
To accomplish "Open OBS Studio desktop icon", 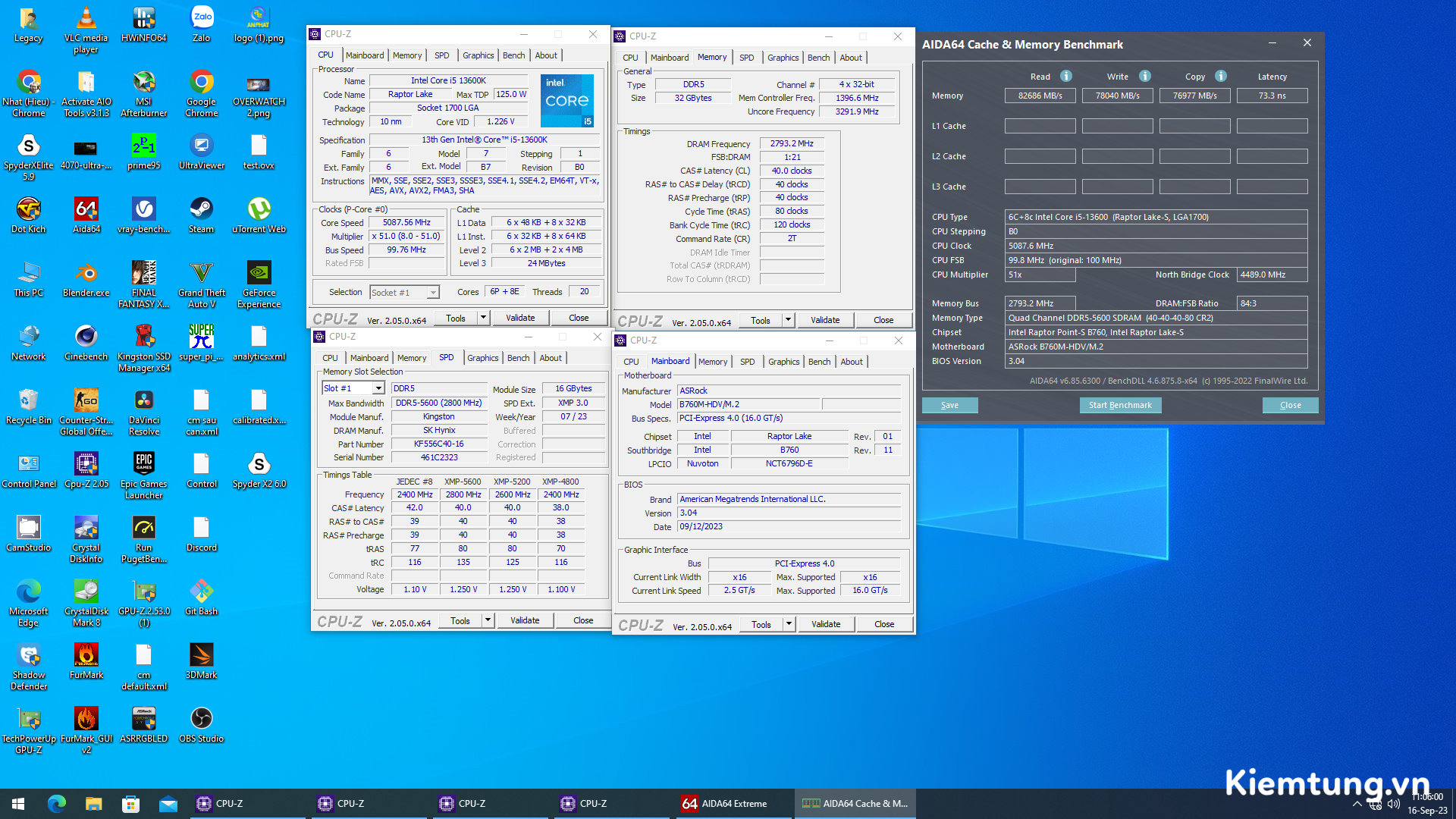I will (202, 725).
